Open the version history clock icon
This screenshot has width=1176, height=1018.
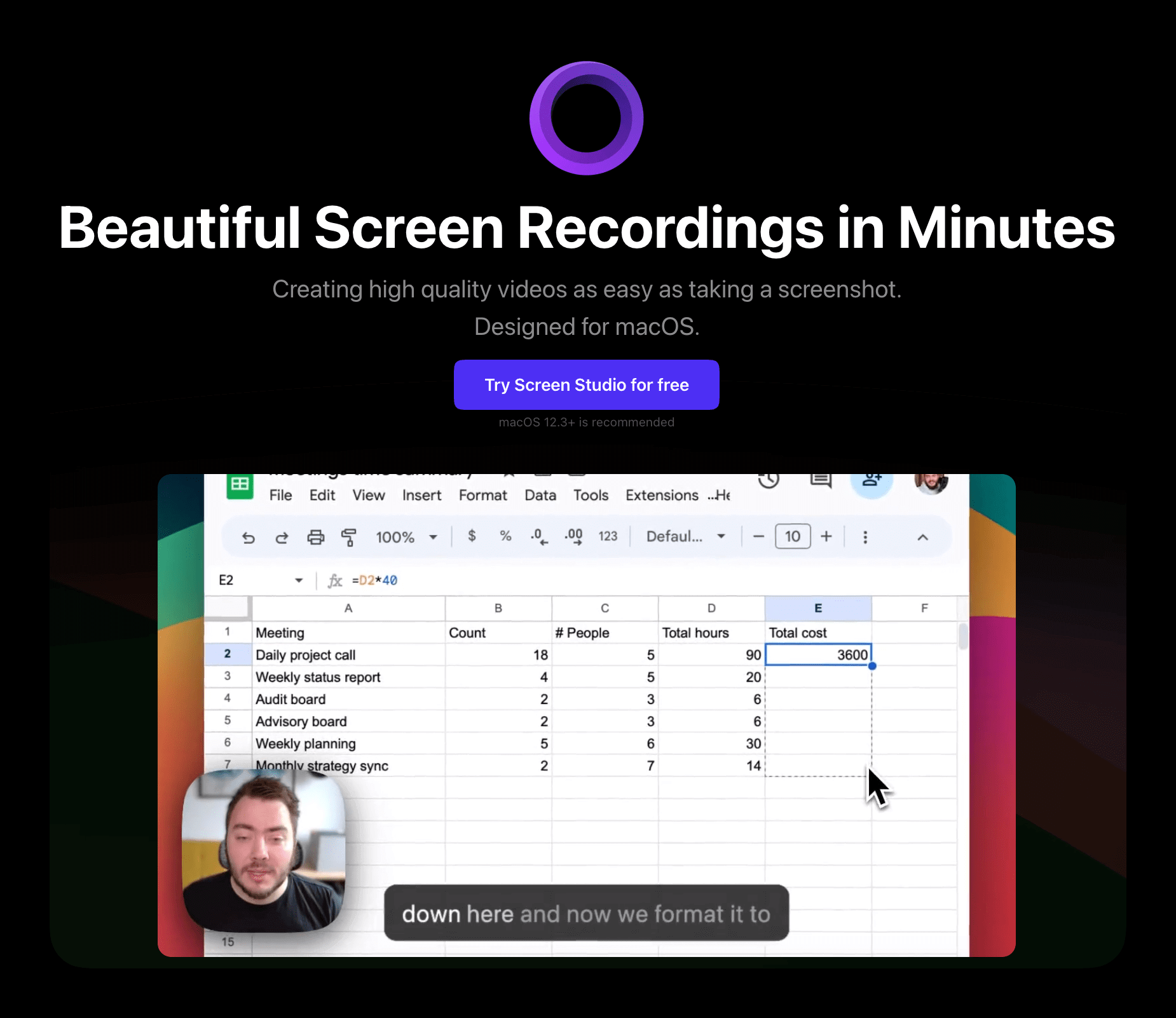pos(769,480)
